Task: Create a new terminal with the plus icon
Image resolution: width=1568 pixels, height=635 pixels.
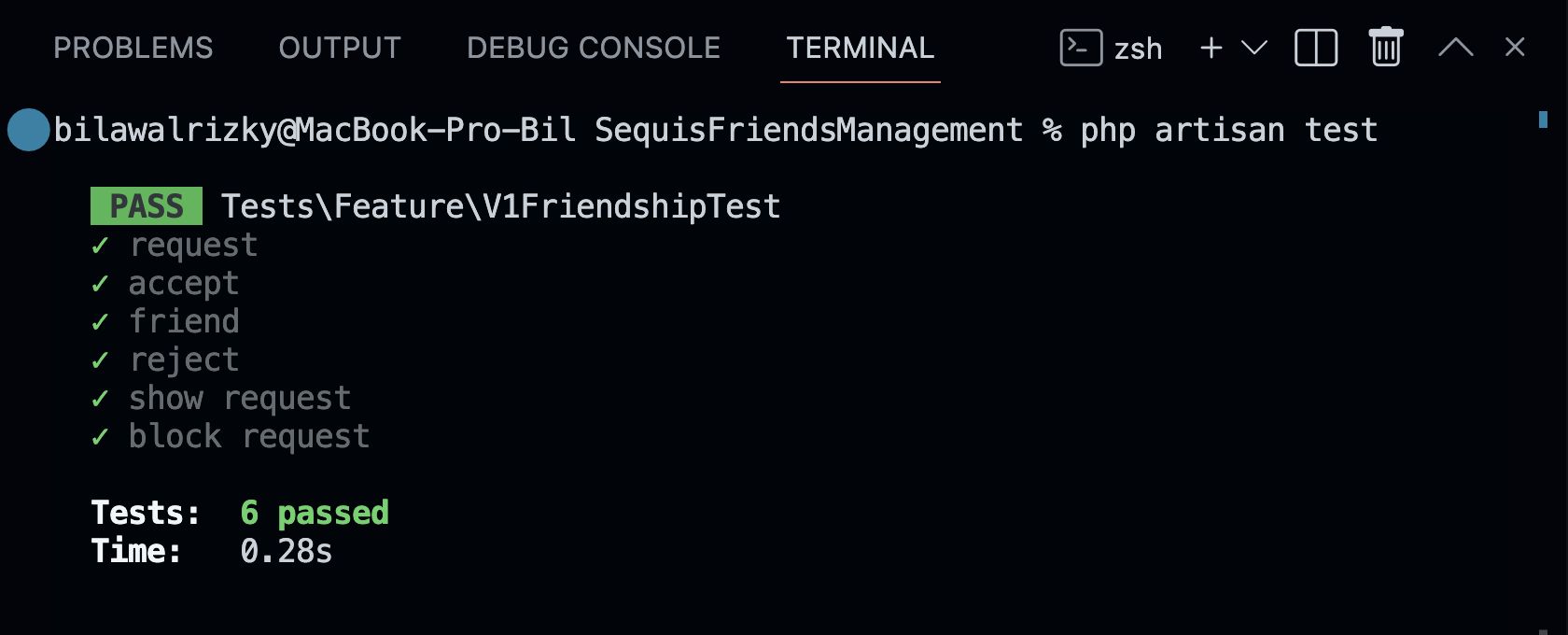Action: (x=1211, y=47)
